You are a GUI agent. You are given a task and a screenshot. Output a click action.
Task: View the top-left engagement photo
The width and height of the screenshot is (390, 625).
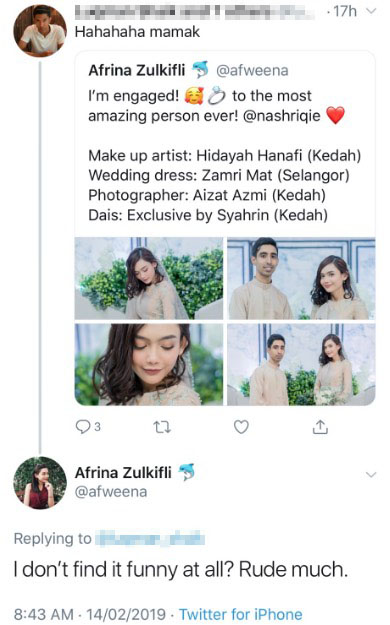[149, 278]
